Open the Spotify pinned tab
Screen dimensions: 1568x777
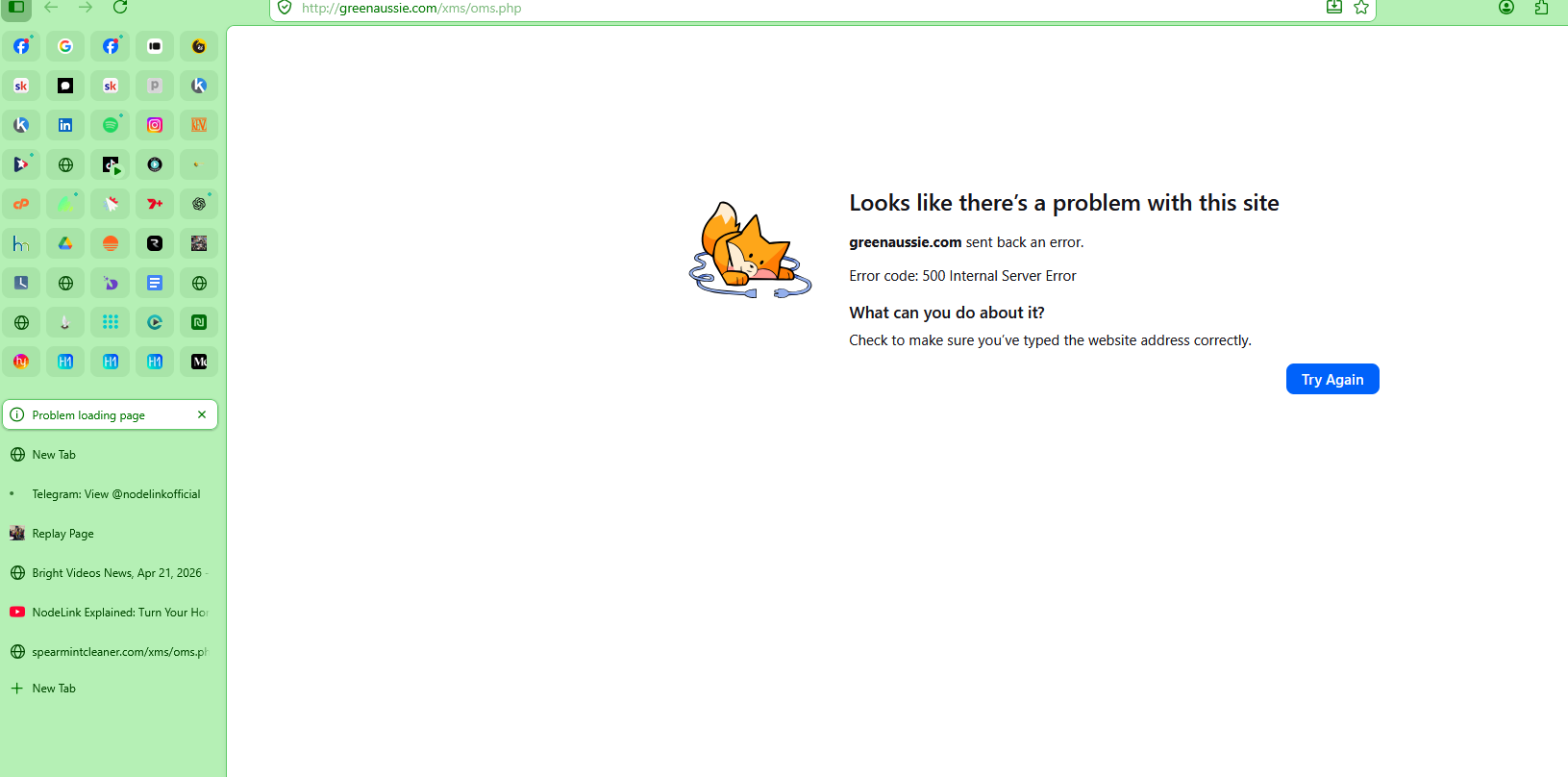(x=111, y=125)
